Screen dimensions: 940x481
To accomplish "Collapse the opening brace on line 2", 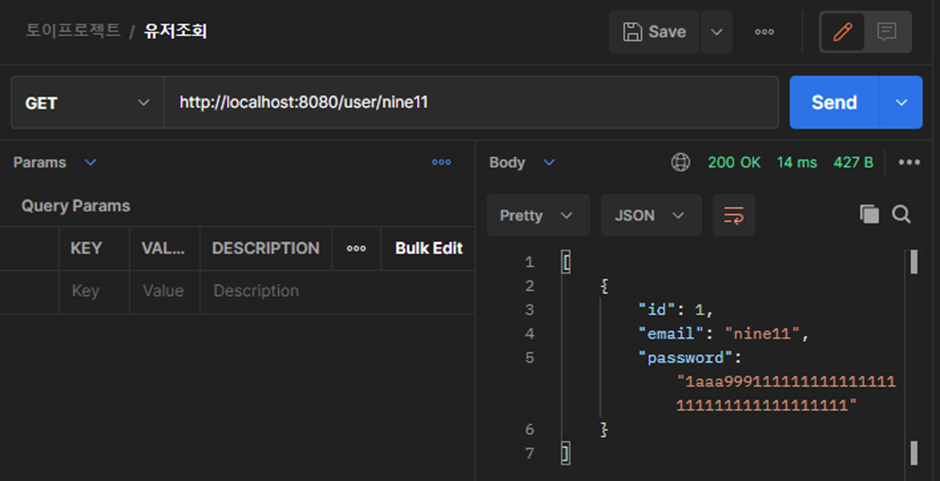I will [604, 286].
